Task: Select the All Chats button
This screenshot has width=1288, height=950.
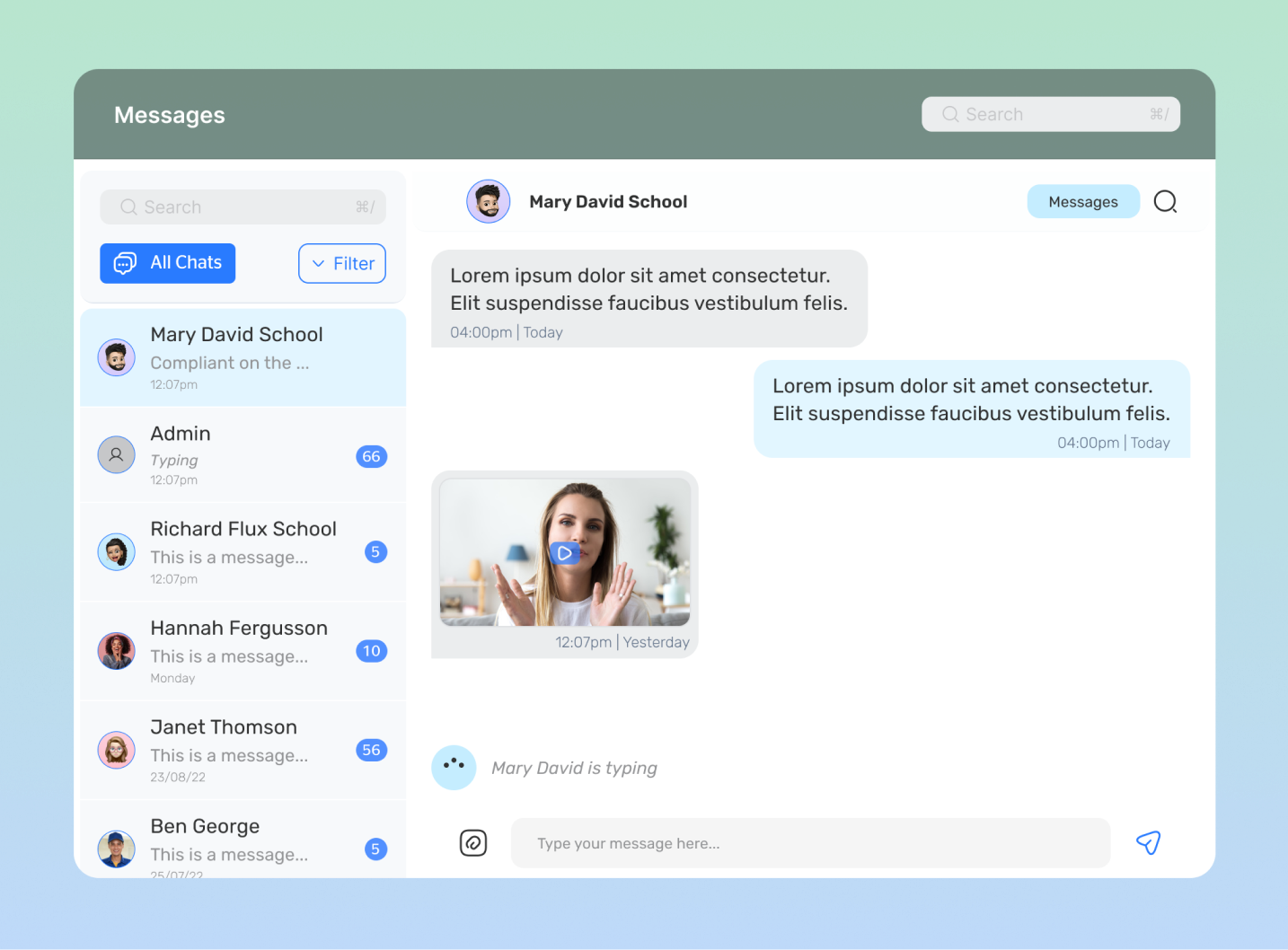Action: click(x=168, y=263)
